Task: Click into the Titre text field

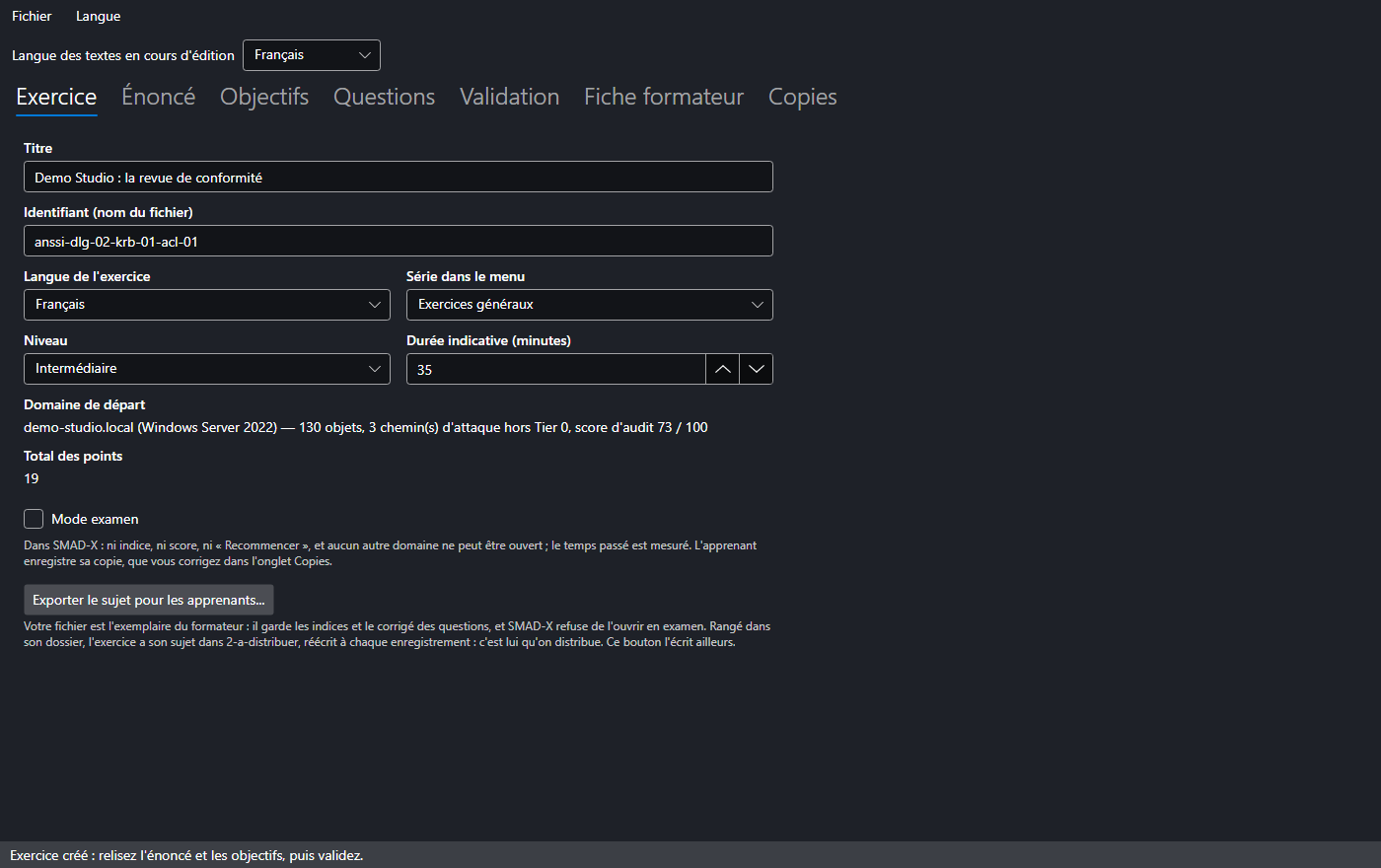Action: (x=399, y=178)
